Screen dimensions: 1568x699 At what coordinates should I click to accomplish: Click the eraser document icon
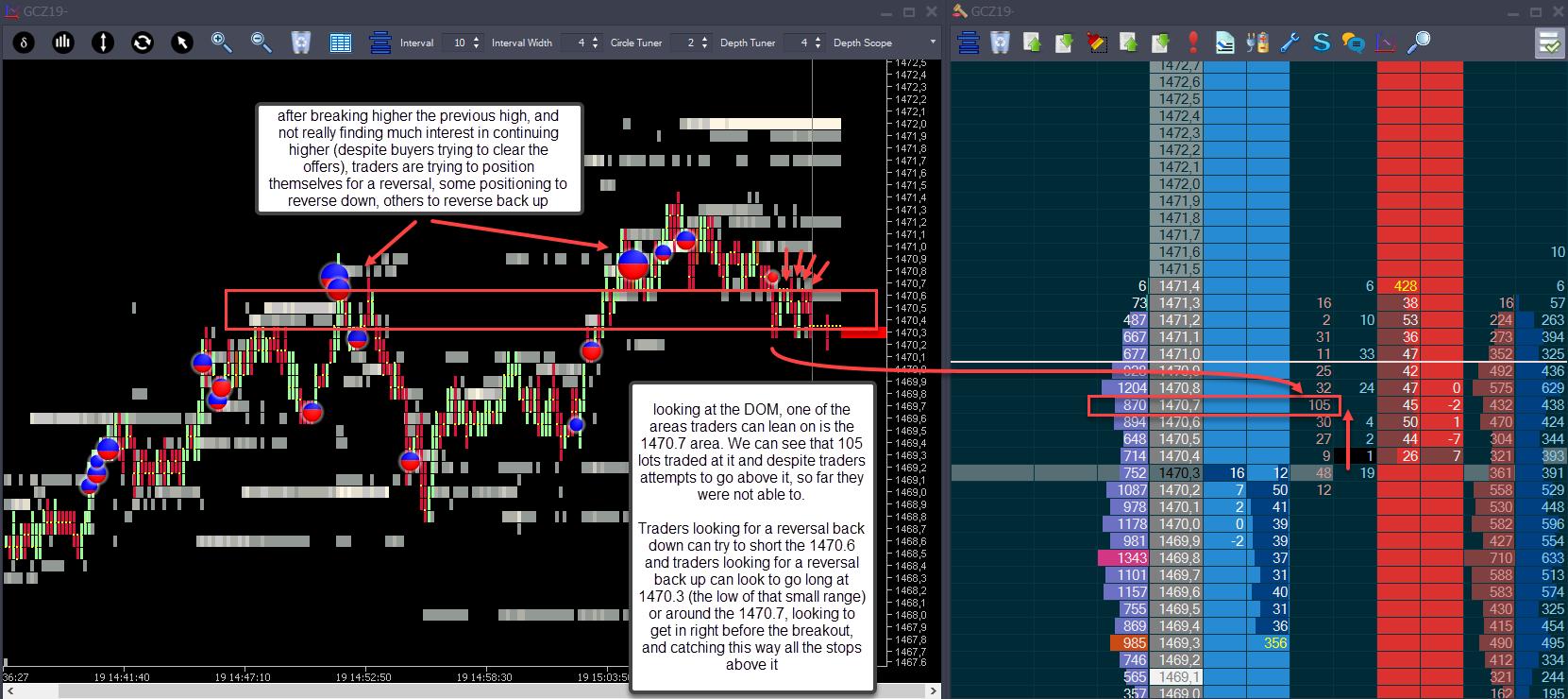coord(1225,43)
